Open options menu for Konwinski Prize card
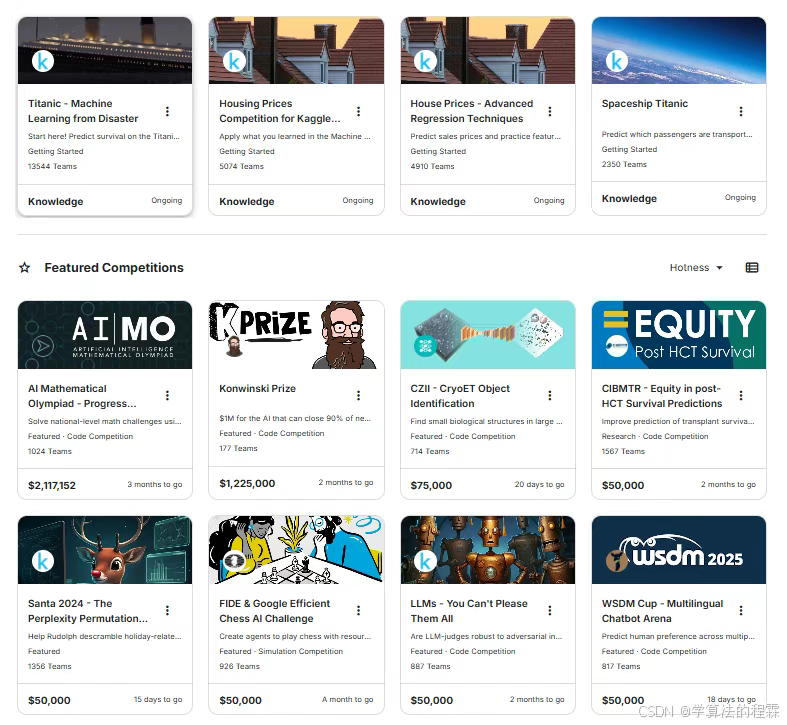The width and height of the screenshot is (787, 725). tap(358, 396)
